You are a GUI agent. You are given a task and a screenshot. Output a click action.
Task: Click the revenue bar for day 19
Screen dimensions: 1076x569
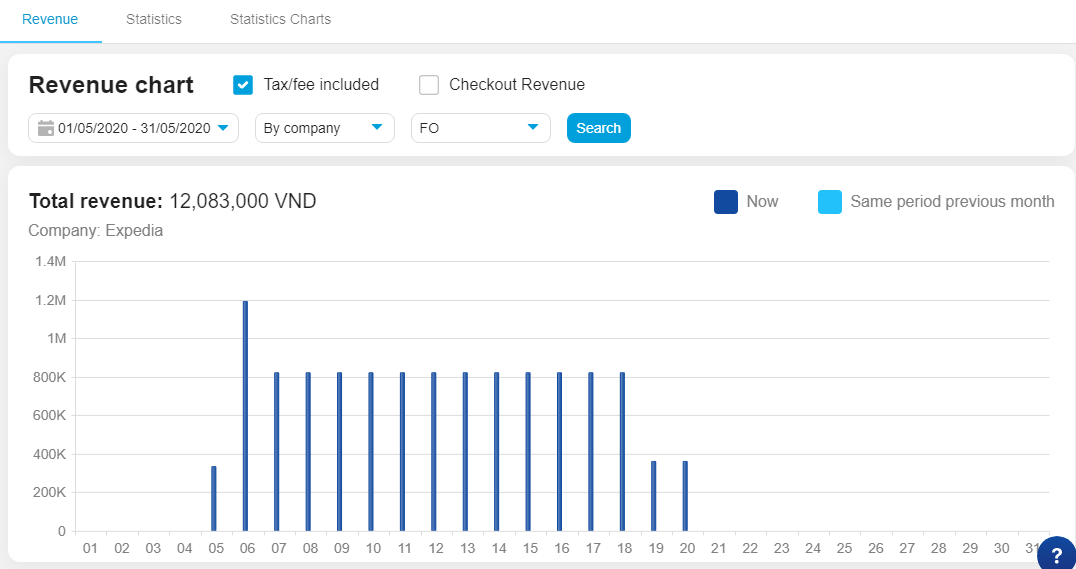tap(654, 496)
